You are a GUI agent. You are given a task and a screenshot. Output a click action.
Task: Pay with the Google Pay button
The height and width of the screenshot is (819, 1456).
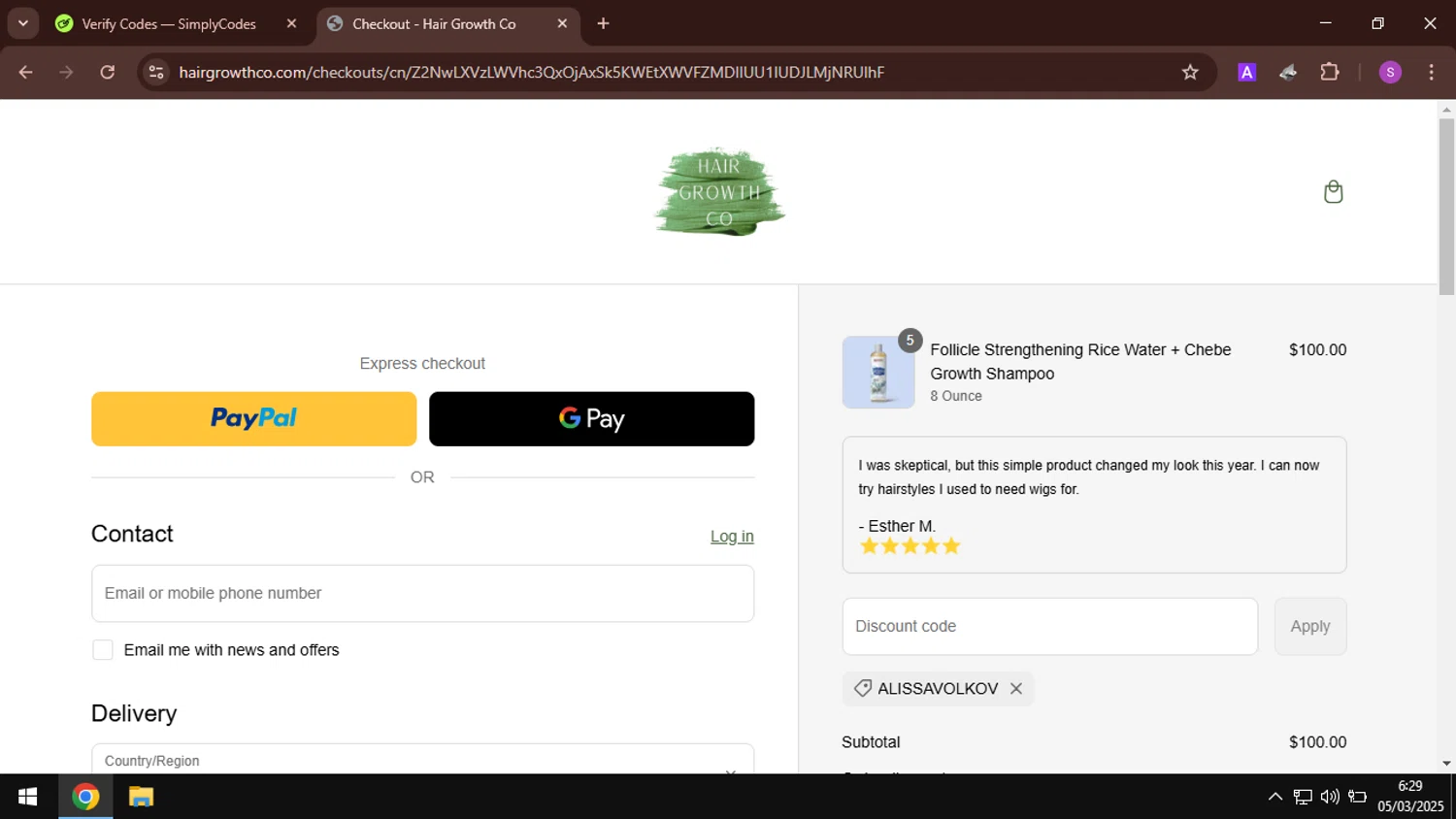click(591, 418)
